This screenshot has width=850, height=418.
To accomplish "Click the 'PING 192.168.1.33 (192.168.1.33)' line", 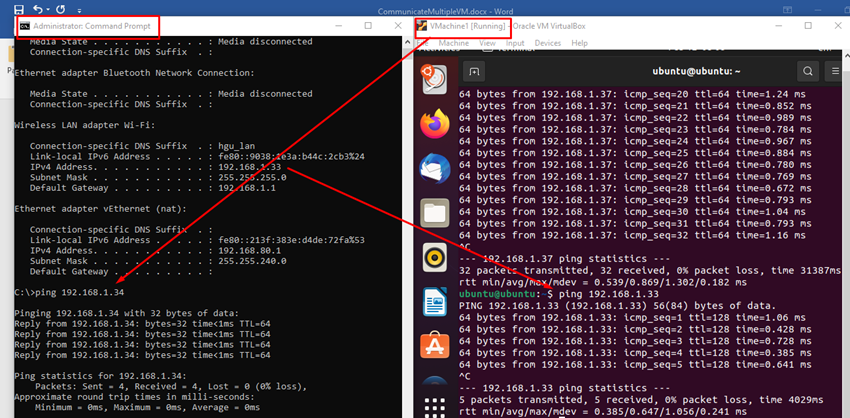I will [x=617, y=306].
